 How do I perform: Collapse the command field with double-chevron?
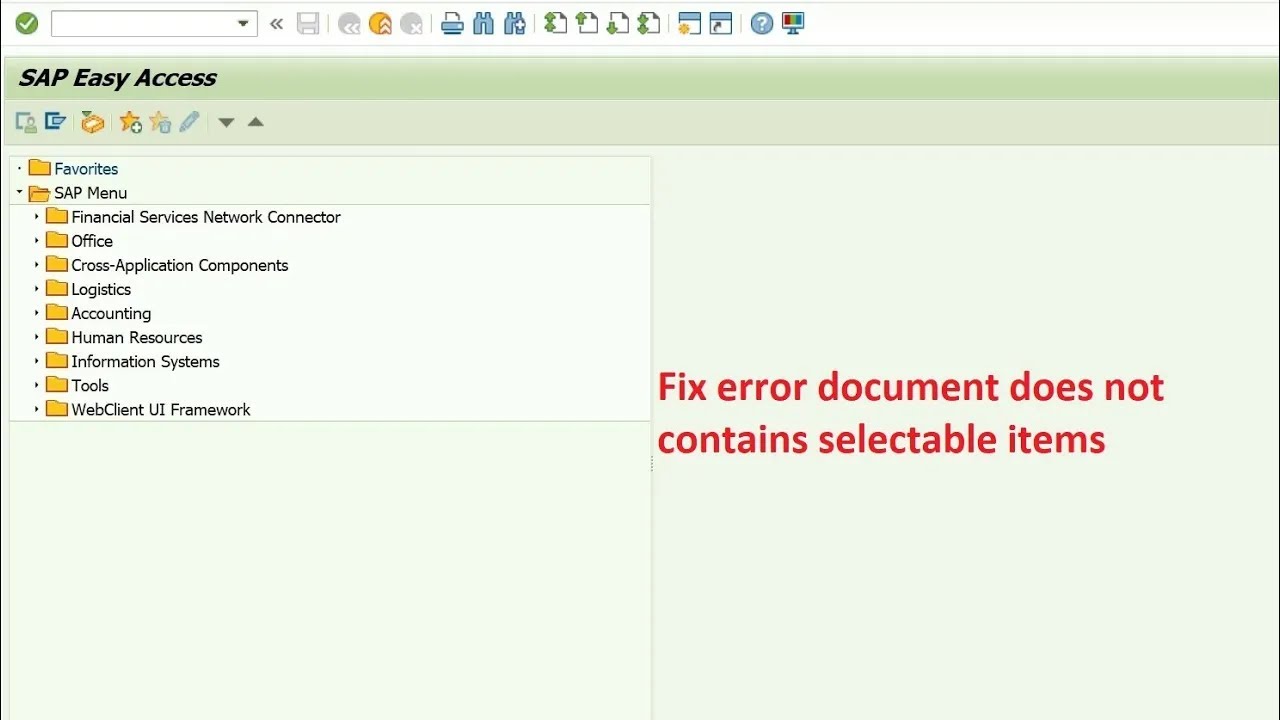277,24
